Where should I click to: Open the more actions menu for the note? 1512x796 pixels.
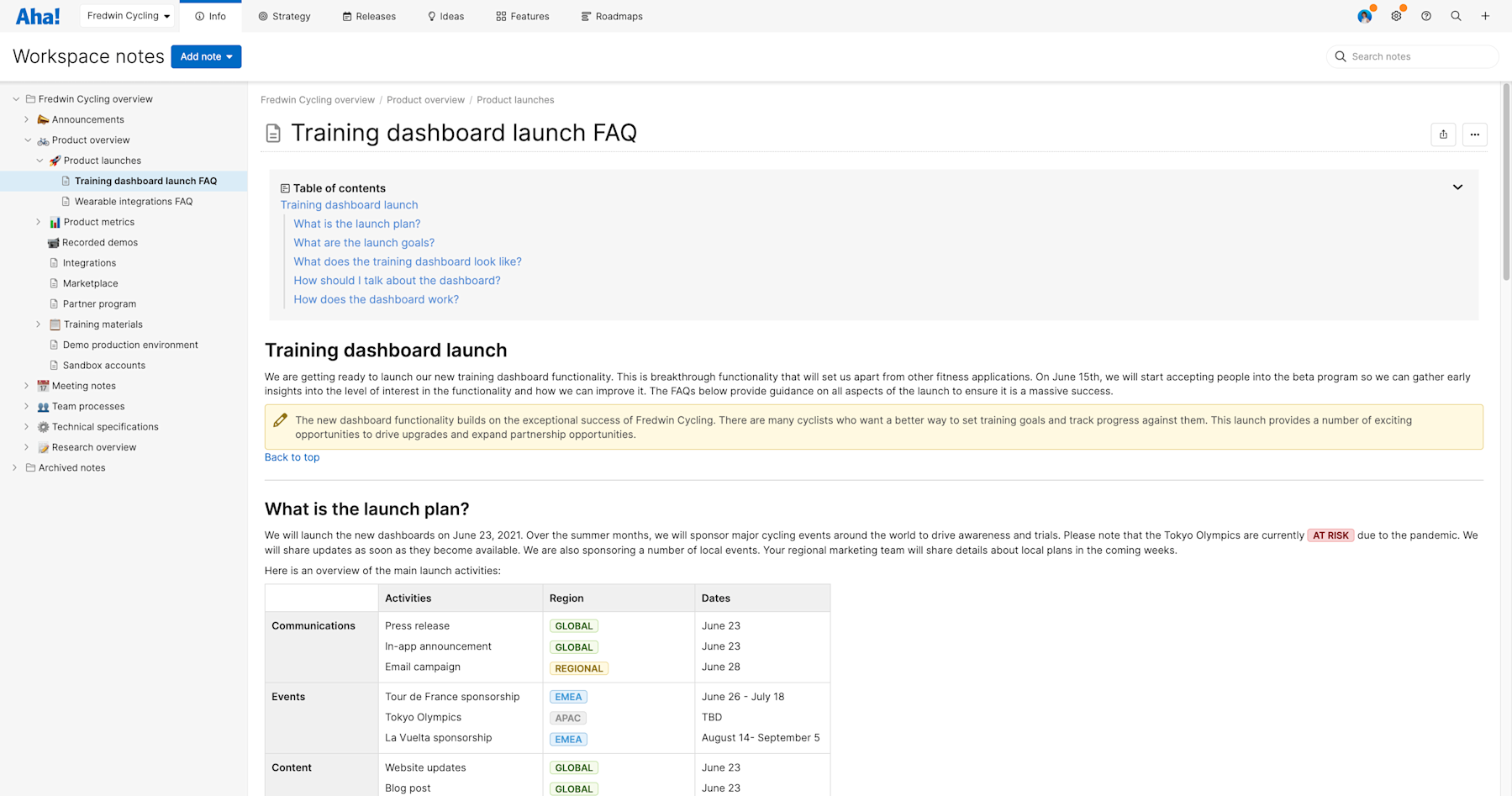[1474, 134]
